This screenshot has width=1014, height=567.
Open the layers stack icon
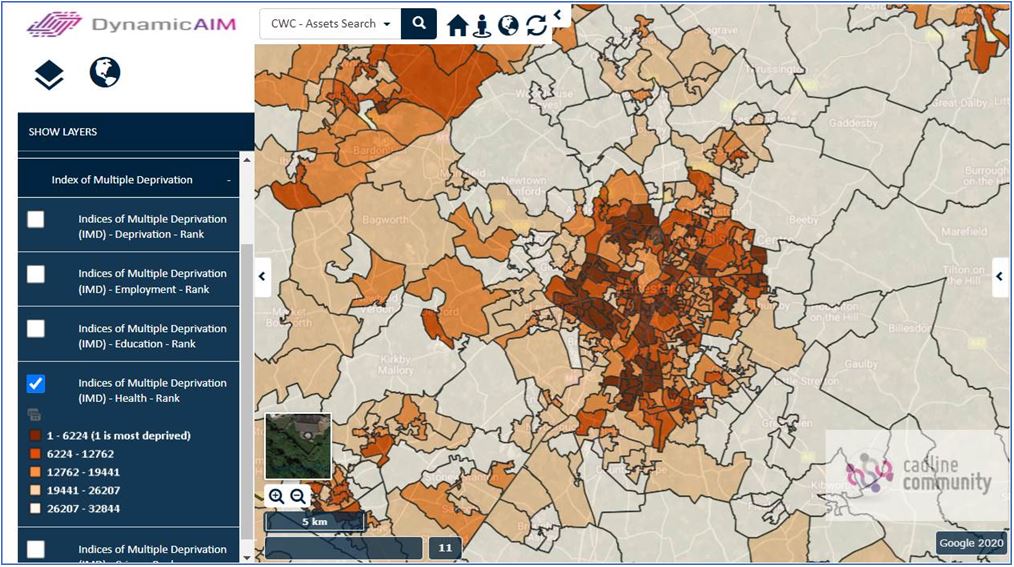[x=49, y=76]
